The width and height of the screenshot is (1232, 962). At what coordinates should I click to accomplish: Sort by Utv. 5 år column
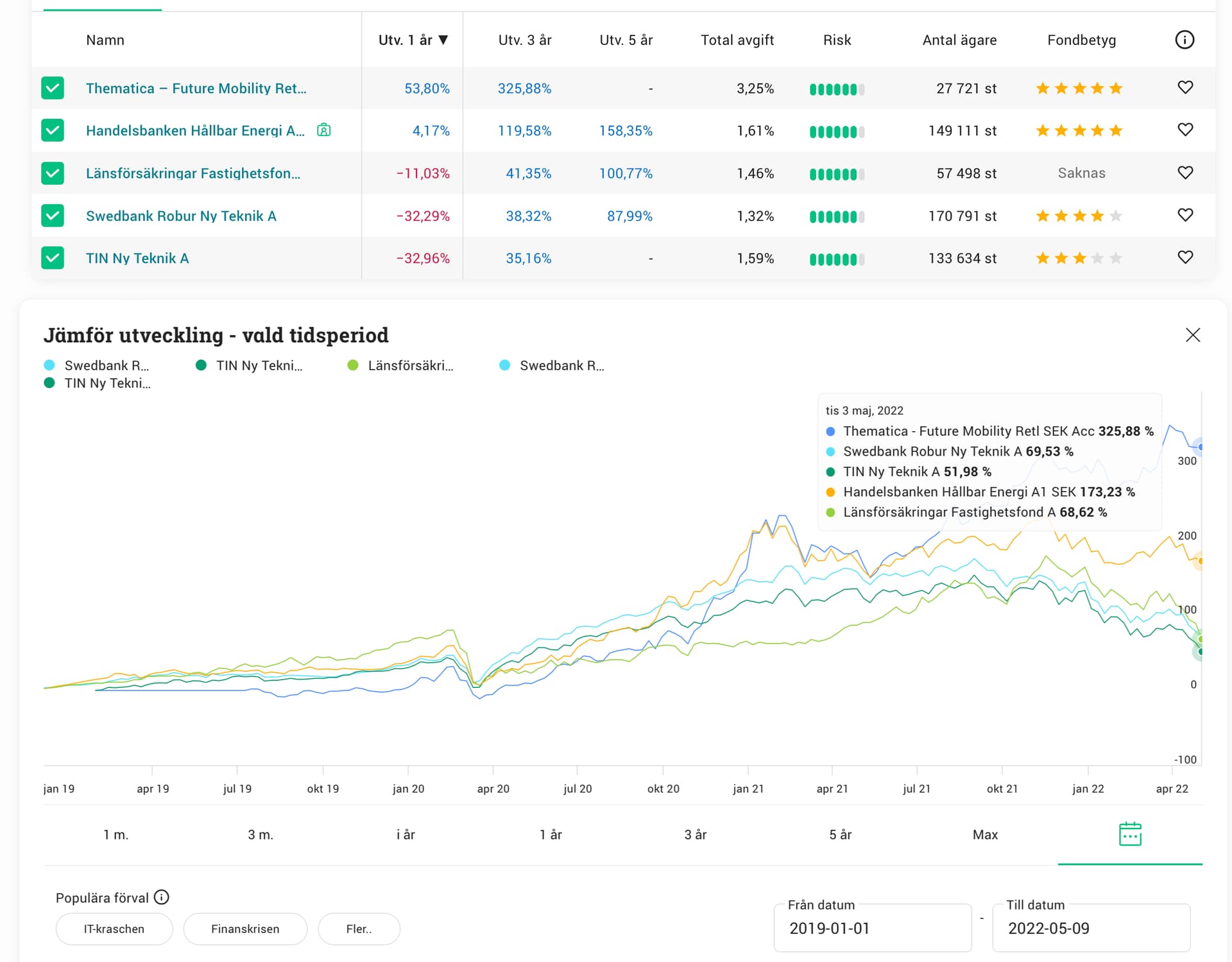tap(626, 40)
